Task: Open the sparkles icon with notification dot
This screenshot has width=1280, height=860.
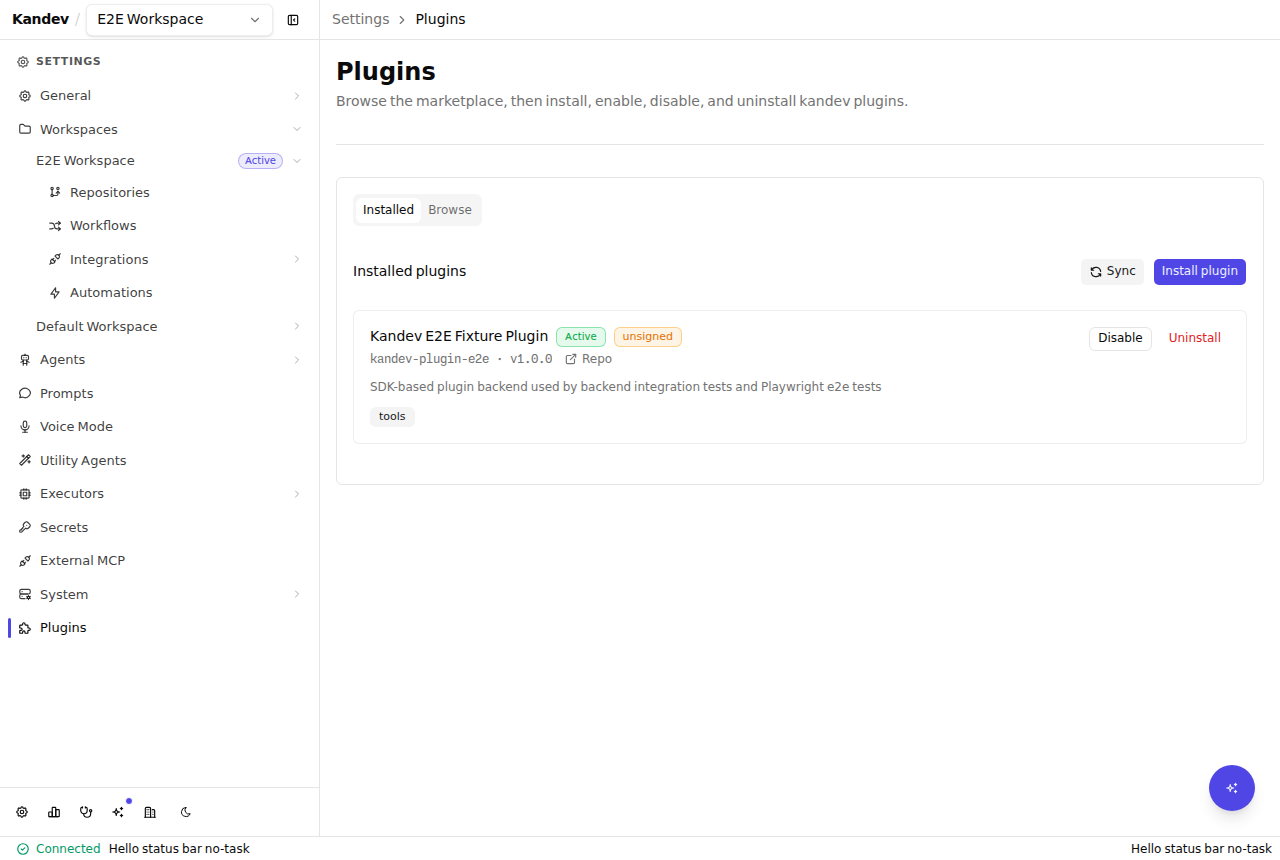Action: pyautogui.click(x=118, y=812)
